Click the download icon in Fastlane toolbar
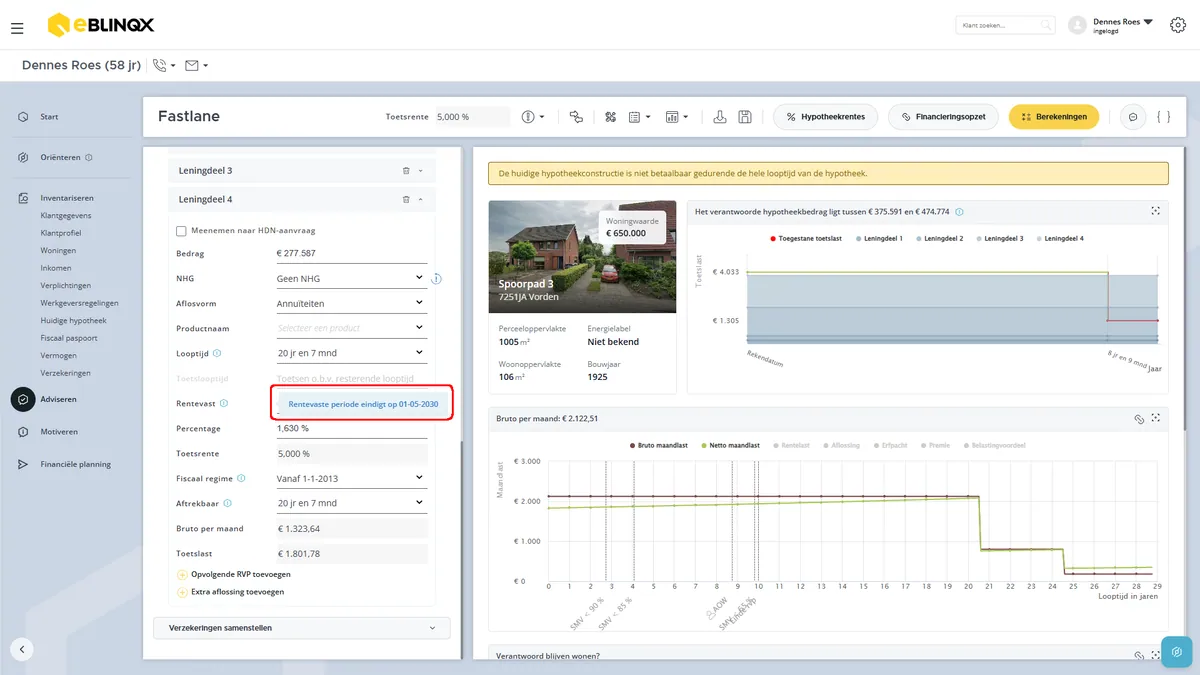Screen dimensions: 1200x675 coord(720,117)
